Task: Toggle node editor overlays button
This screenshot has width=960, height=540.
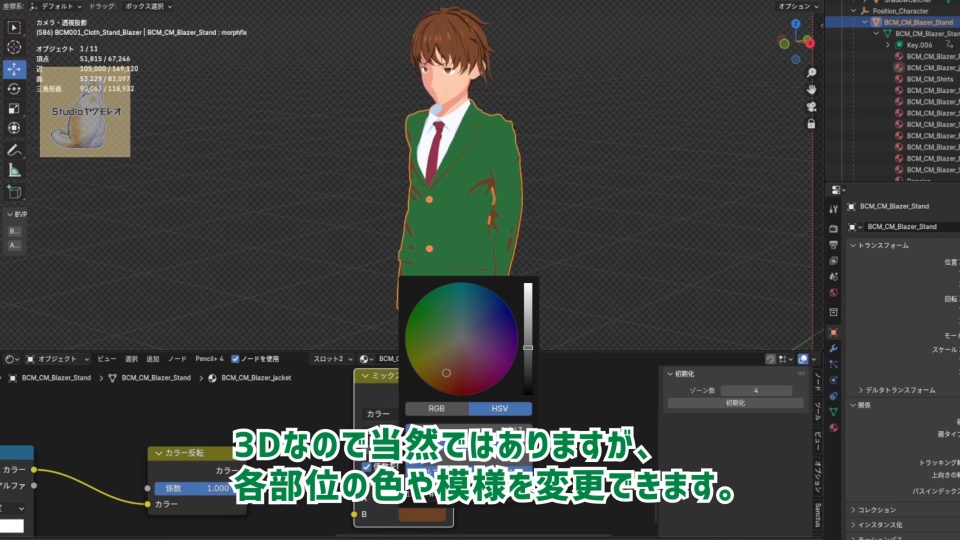Action: 803,359
